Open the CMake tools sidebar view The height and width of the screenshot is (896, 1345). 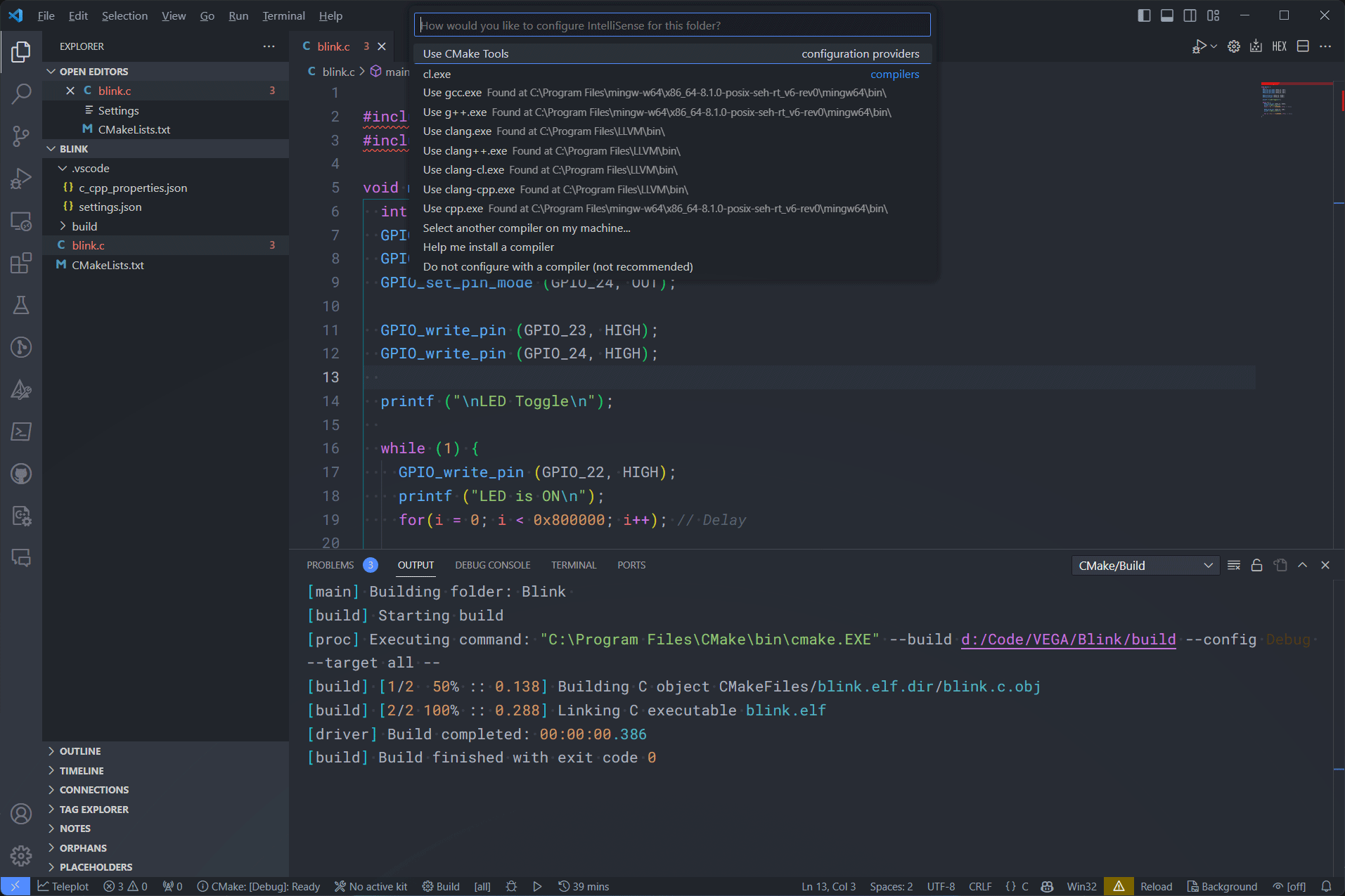tap(21, 389)
